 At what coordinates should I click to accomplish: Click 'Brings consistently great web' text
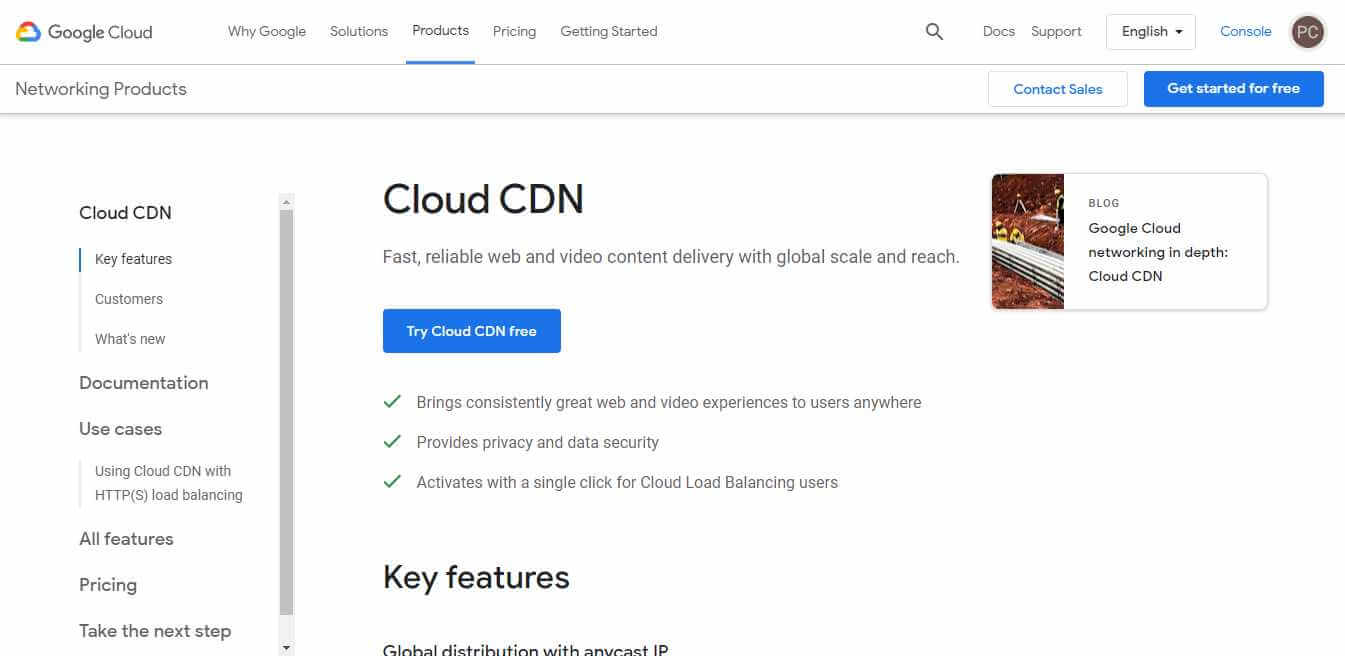(669, 402)
